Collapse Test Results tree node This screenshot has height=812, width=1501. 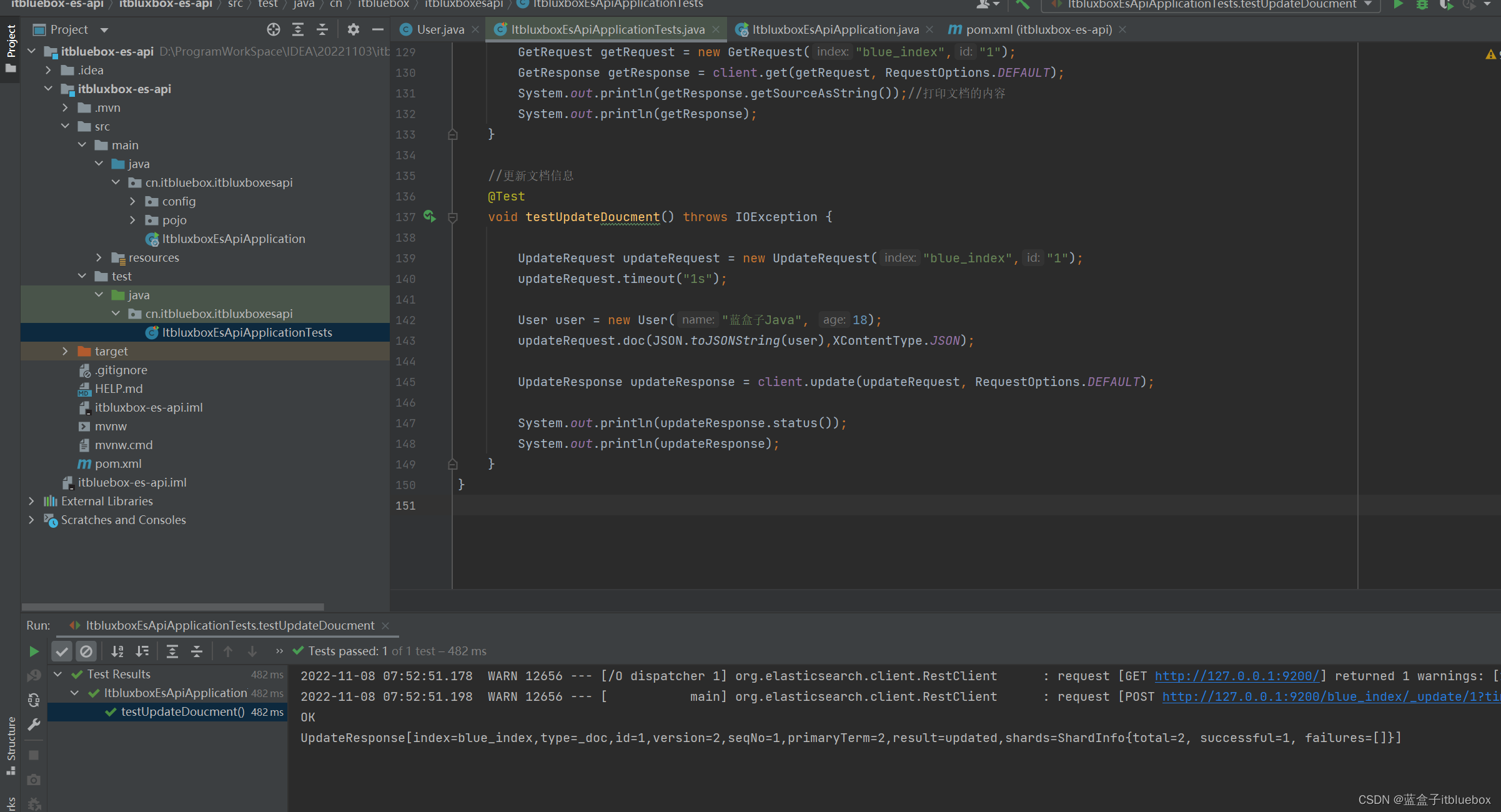[x=57, y=675]
